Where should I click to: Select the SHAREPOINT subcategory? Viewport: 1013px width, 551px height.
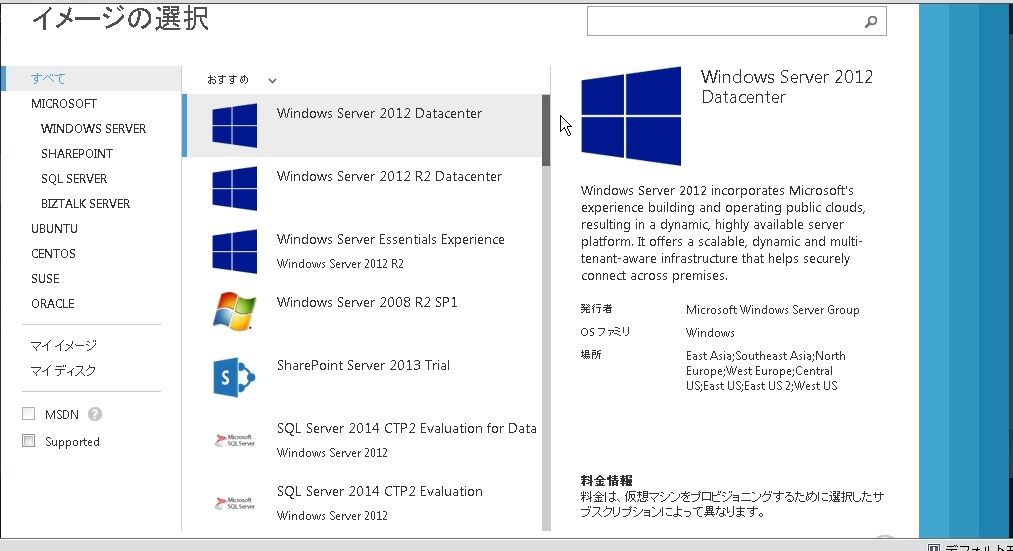click(77, 154)
